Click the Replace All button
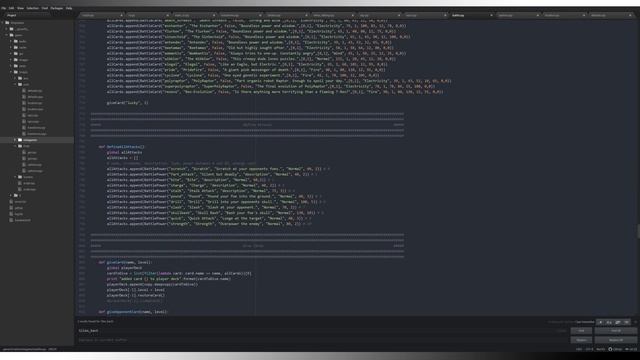This screenshot has height=360, width=640. pyautogui.click(x=616, y=340)
